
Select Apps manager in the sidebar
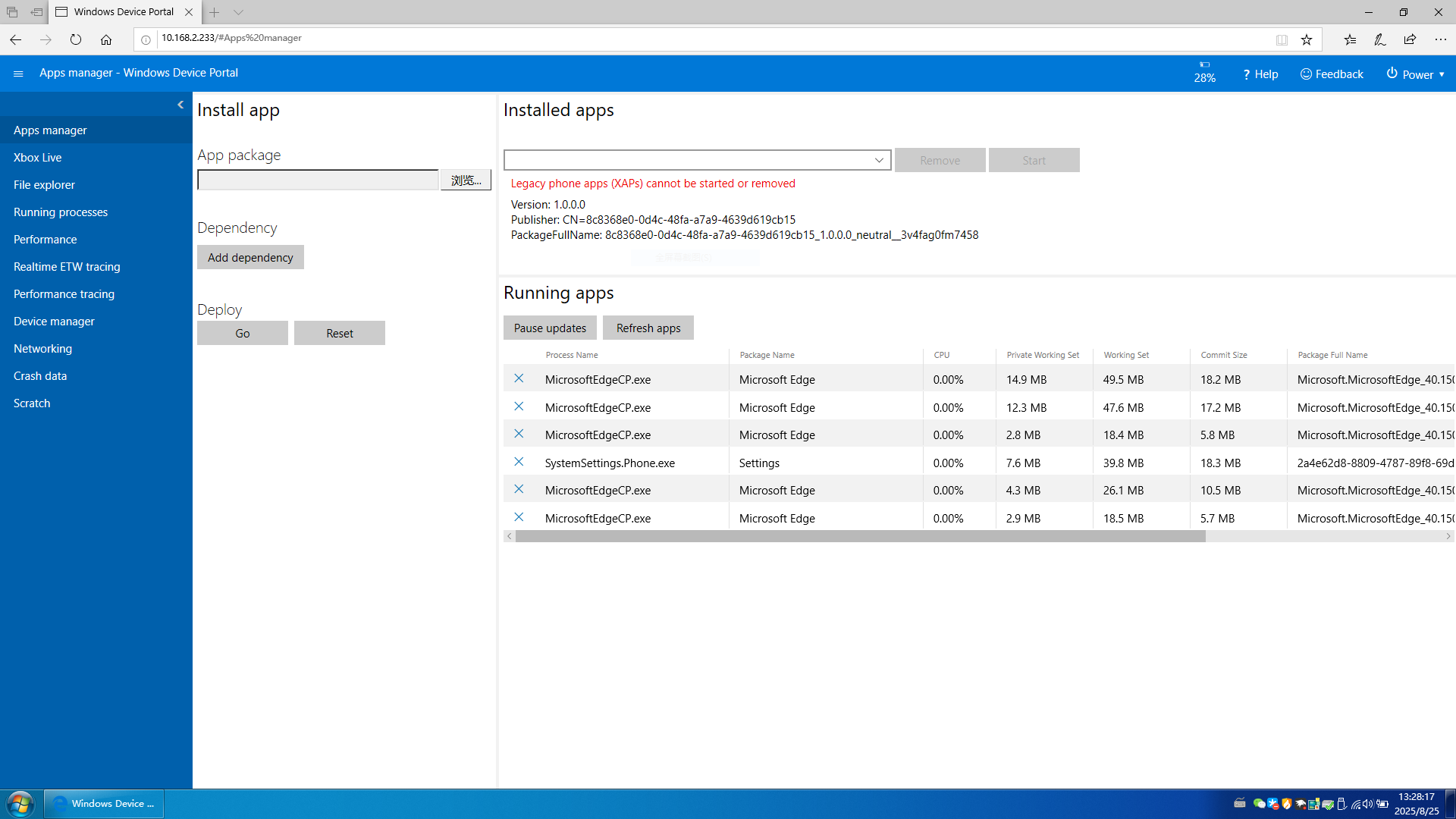[x=96, y=130]
